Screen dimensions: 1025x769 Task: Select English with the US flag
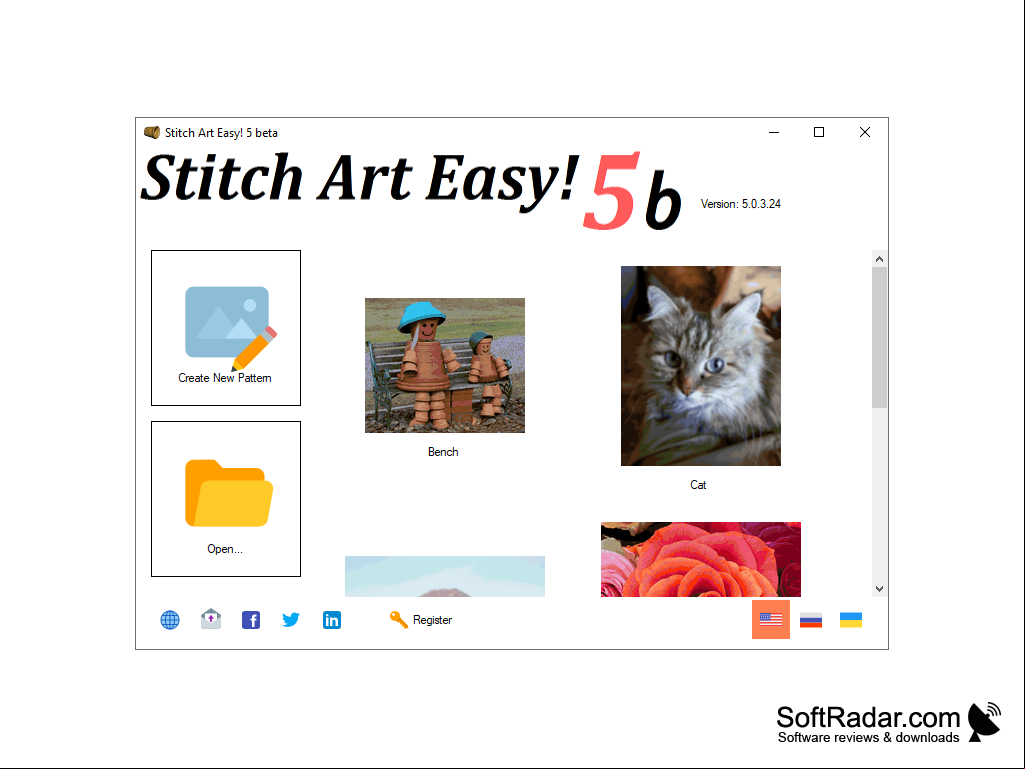tap(771, 619)
